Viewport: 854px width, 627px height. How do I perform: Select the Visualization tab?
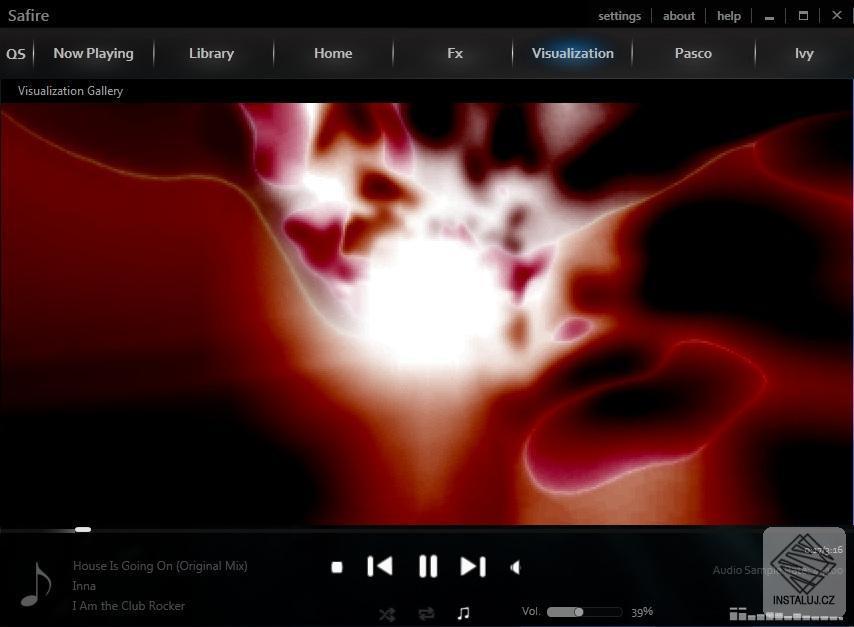572,53
